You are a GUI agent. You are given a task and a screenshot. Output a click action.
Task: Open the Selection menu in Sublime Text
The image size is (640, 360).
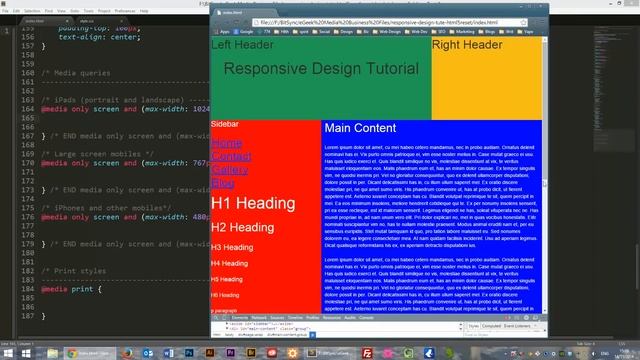(32, 11)
